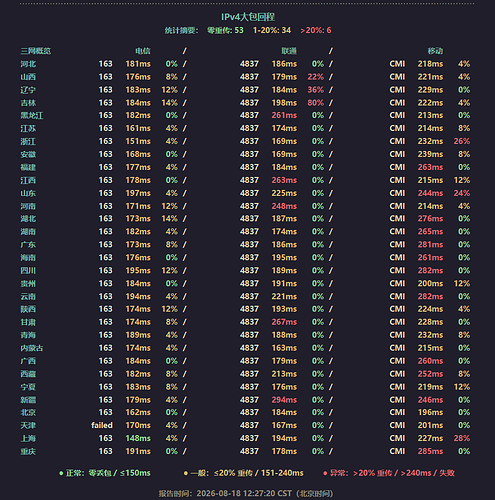The width and height of the screenshot is (495, 500).
Task: Click the 36% retransmission in the 辽宁 row
Action: click(315, 90)
